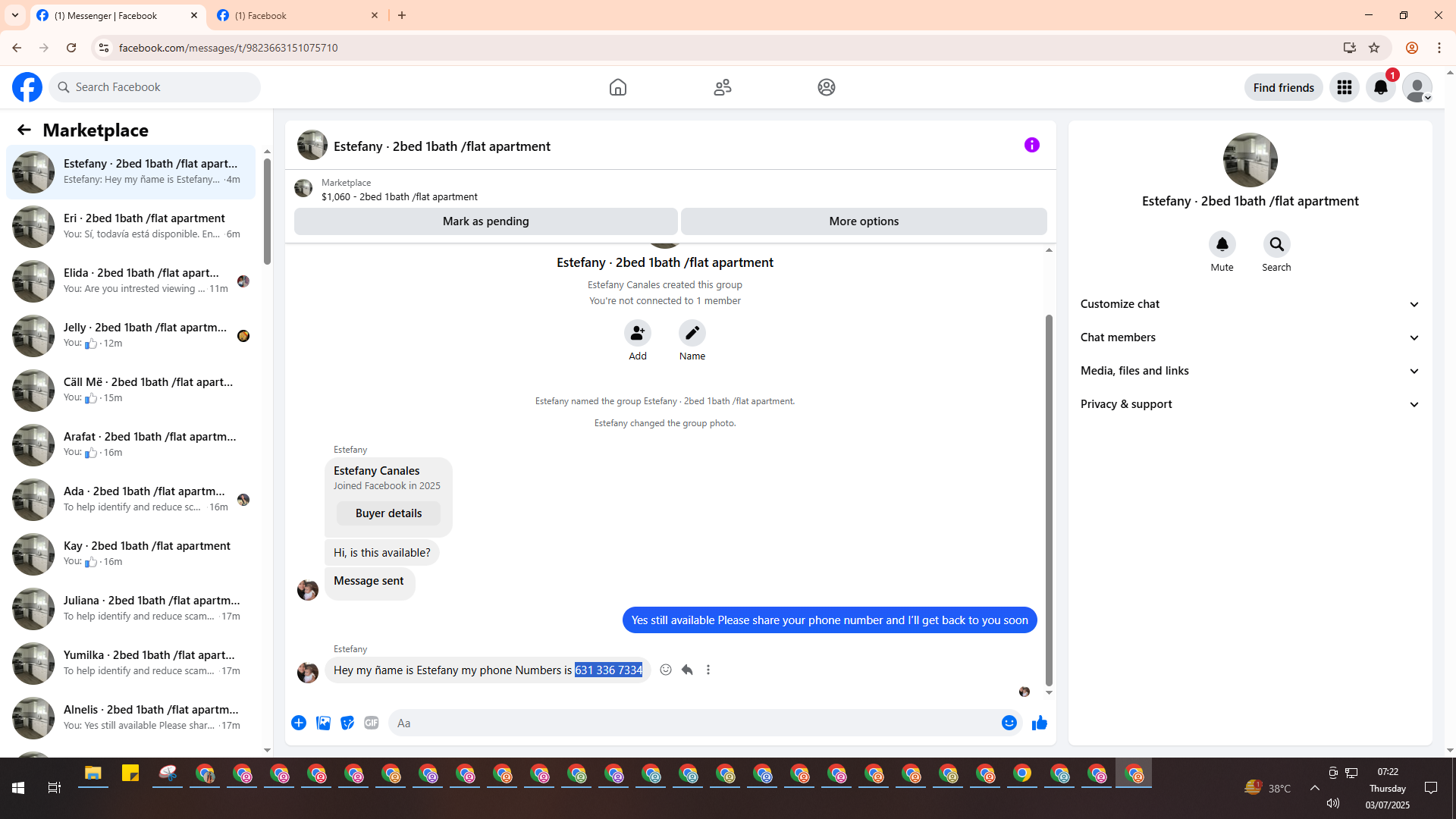Click the Mark as pending button
Screen dimensions: 1456x819
click(485, 221)
